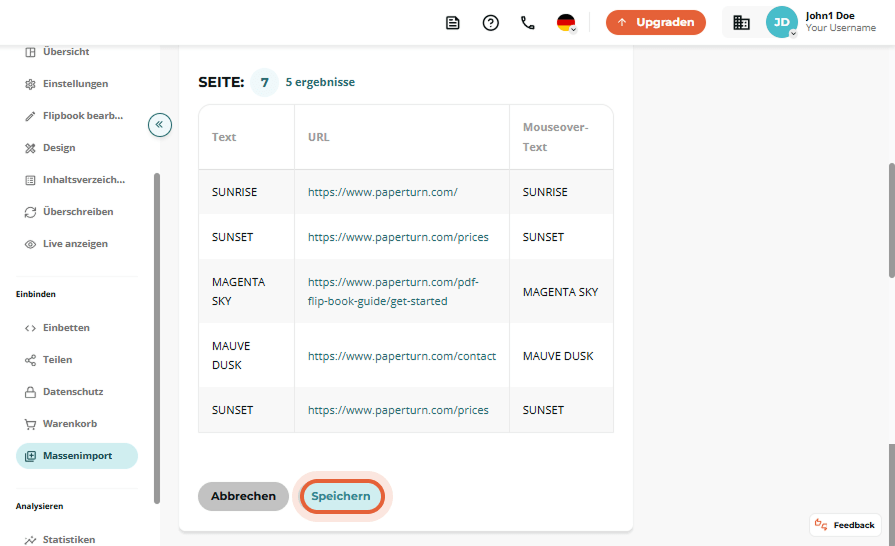This screenshot has width=895, height=546.
Task: Click the Massenimport plus-box icon
Action: pos(30,456)
